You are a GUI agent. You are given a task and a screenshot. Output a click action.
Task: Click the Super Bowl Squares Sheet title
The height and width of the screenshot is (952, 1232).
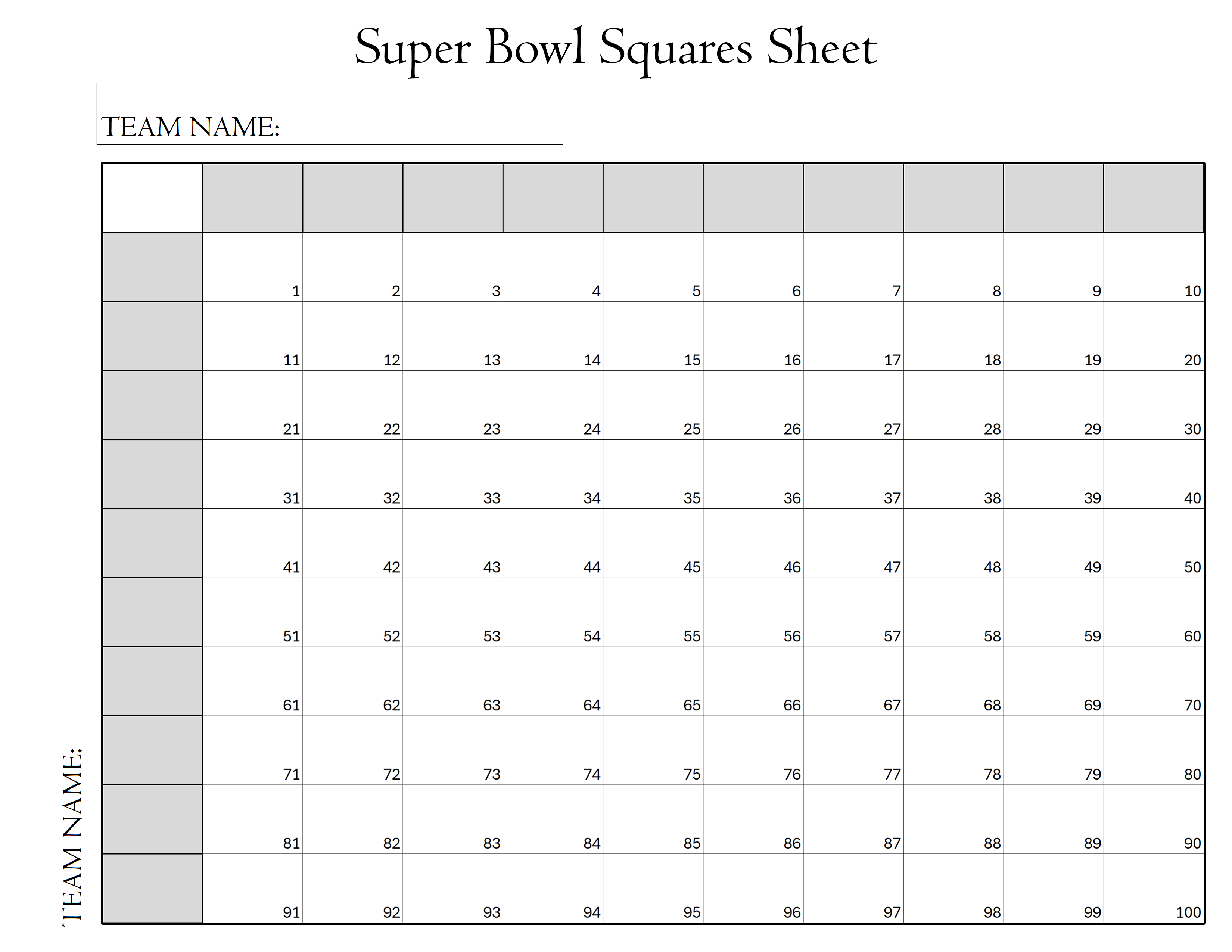pyautogui.click(x=615, y=49)
